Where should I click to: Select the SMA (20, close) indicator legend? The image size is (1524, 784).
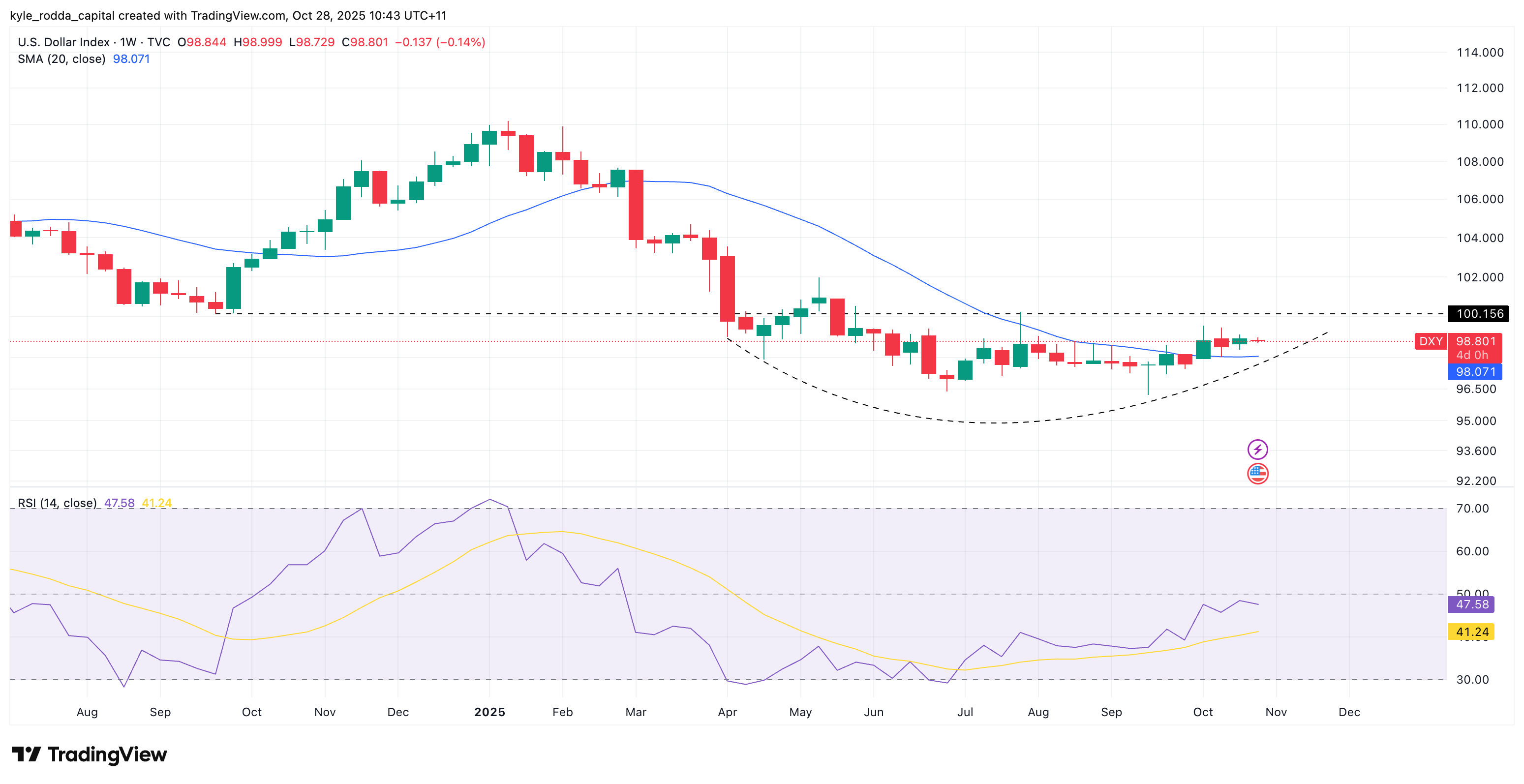coord(61,59)
